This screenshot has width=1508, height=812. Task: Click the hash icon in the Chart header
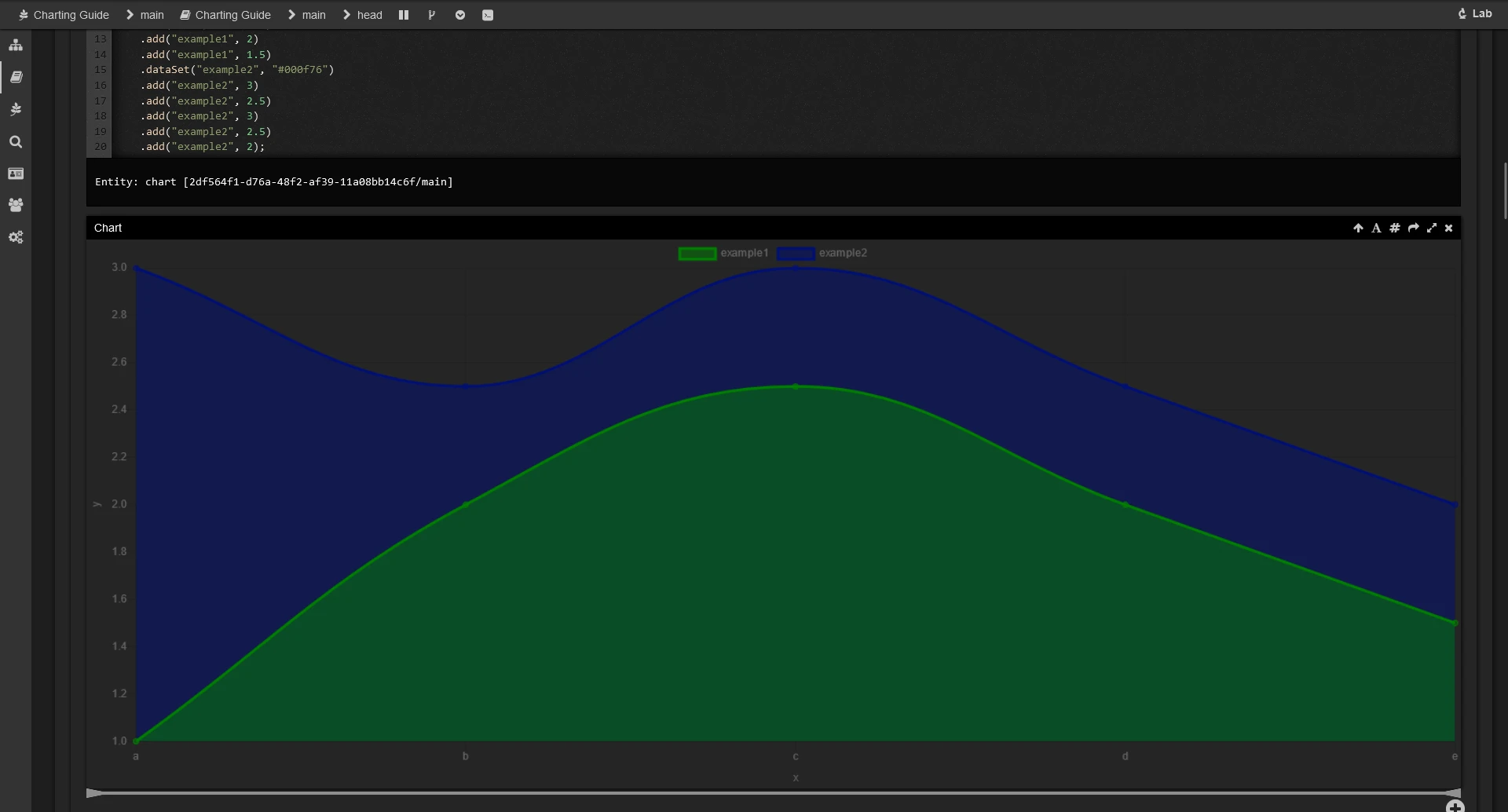coord(1395,228)
